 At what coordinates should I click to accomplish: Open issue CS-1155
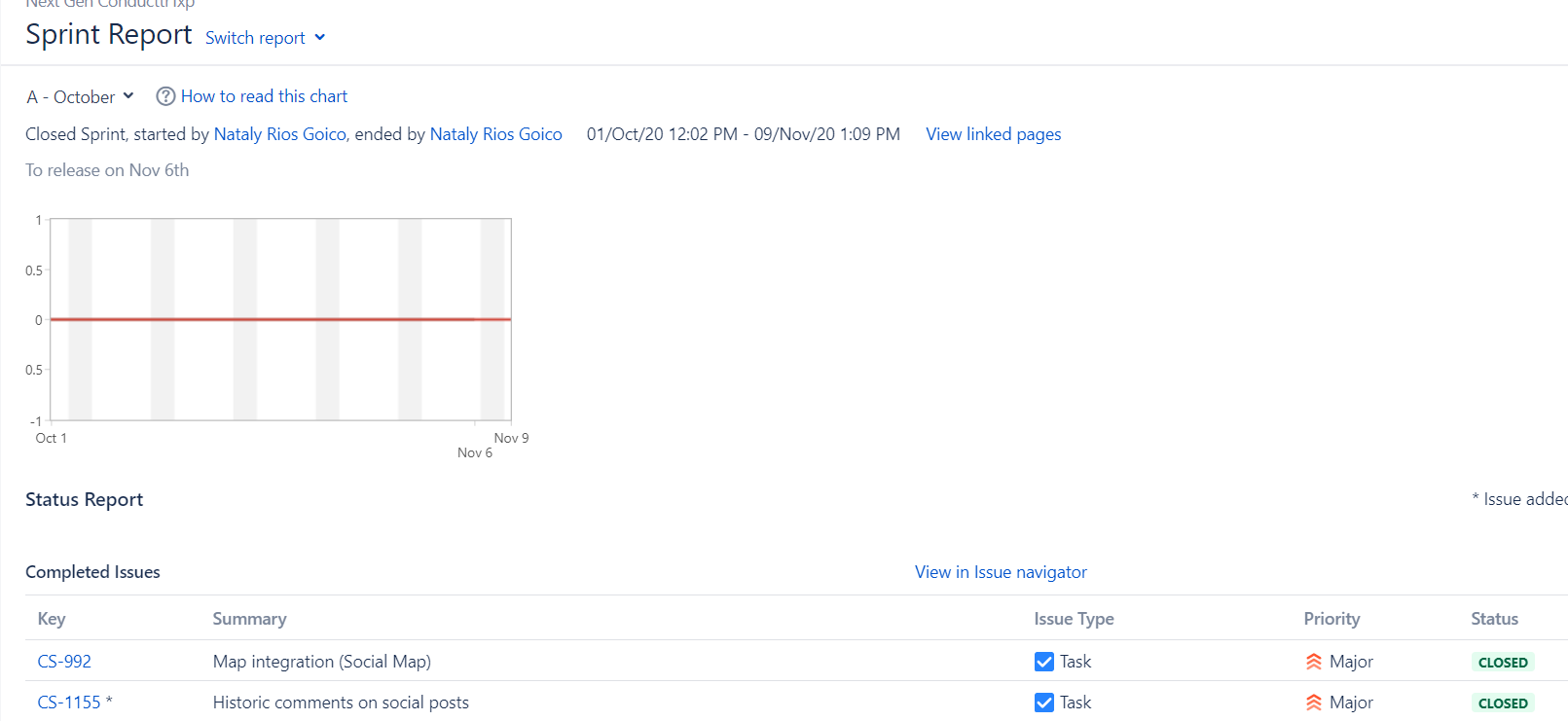69,703
